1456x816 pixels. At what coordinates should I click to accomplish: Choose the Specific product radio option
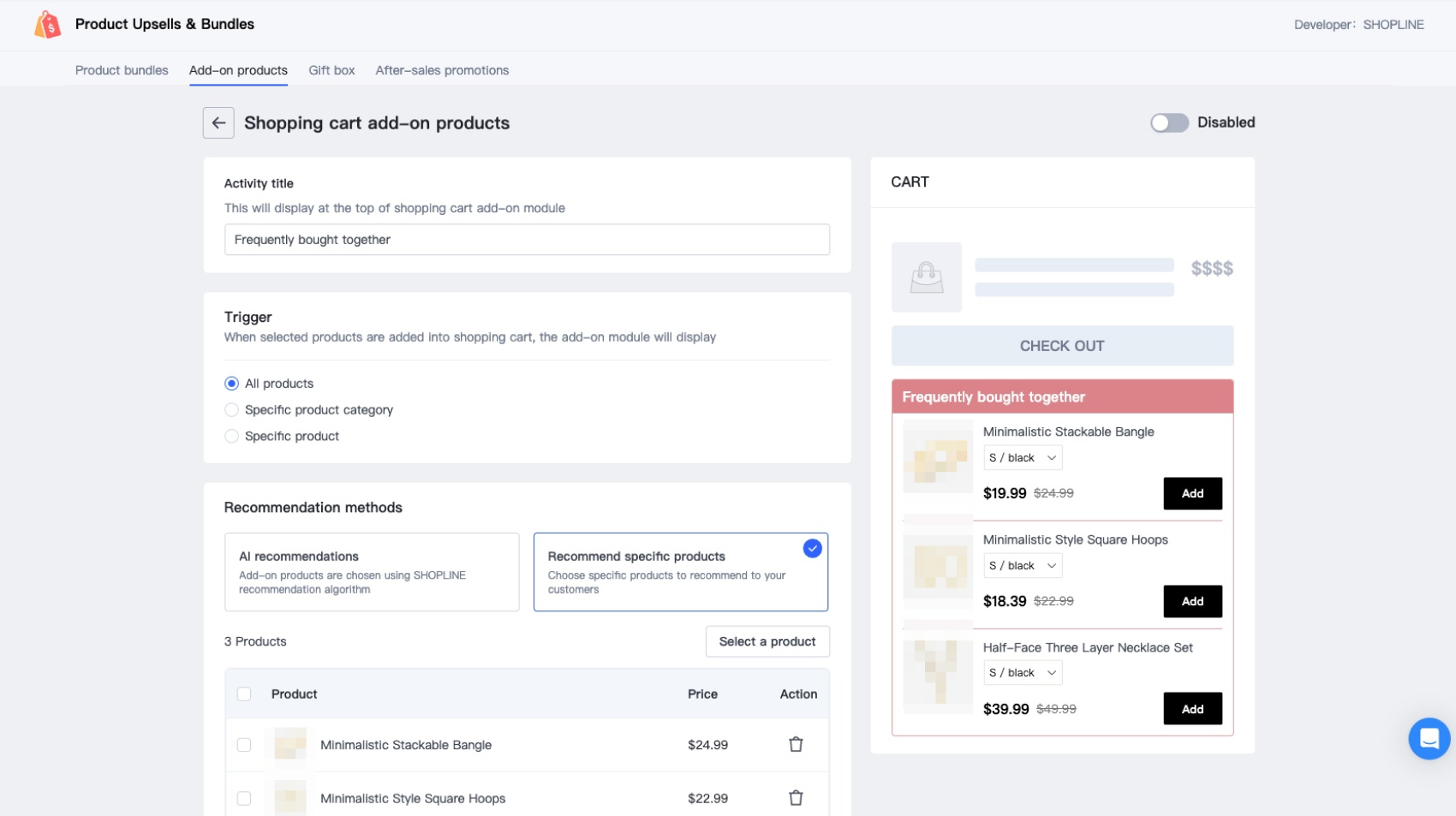231,437
